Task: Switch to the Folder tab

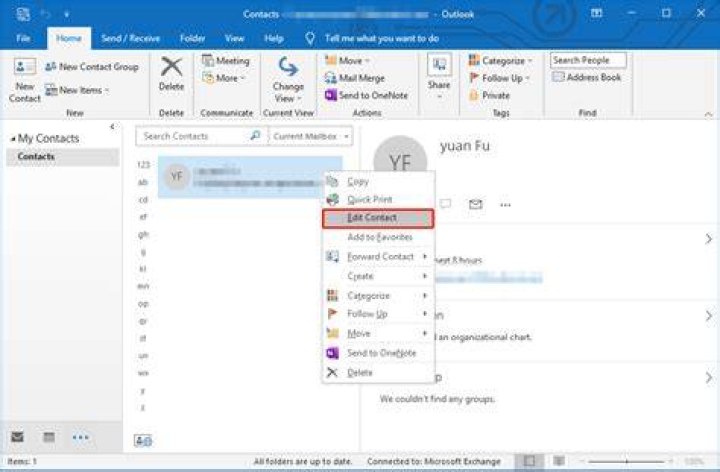Action: click(x=192, y=39)
